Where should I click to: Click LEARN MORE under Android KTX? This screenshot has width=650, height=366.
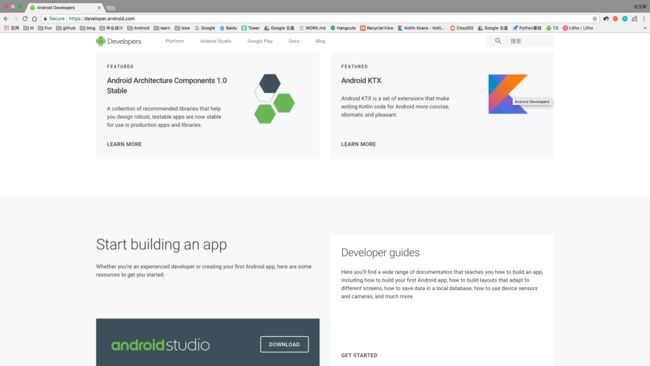tap(359, 144)
